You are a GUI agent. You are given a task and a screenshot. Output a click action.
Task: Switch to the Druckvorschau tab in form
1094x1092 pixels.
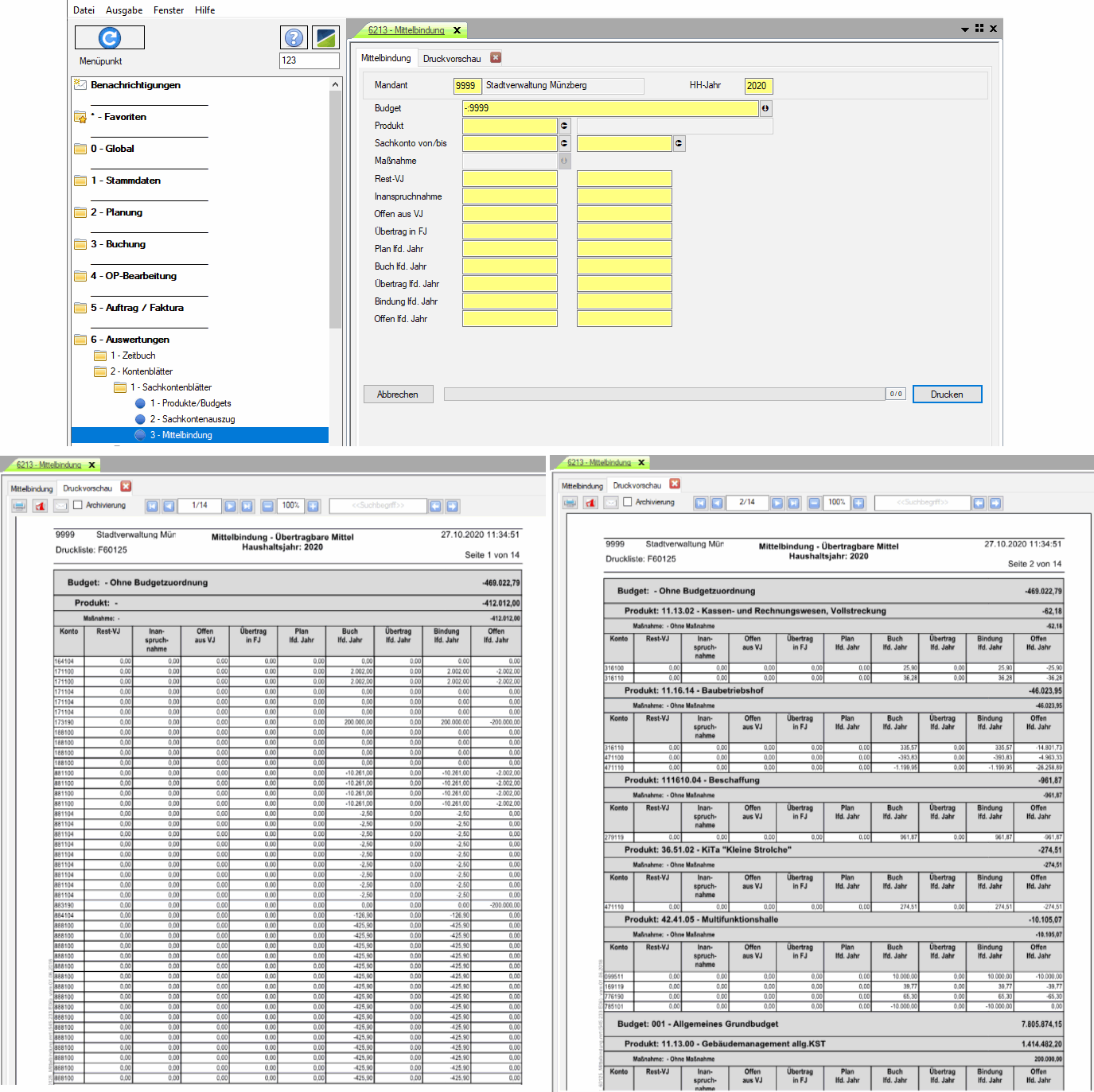point(452,59)
